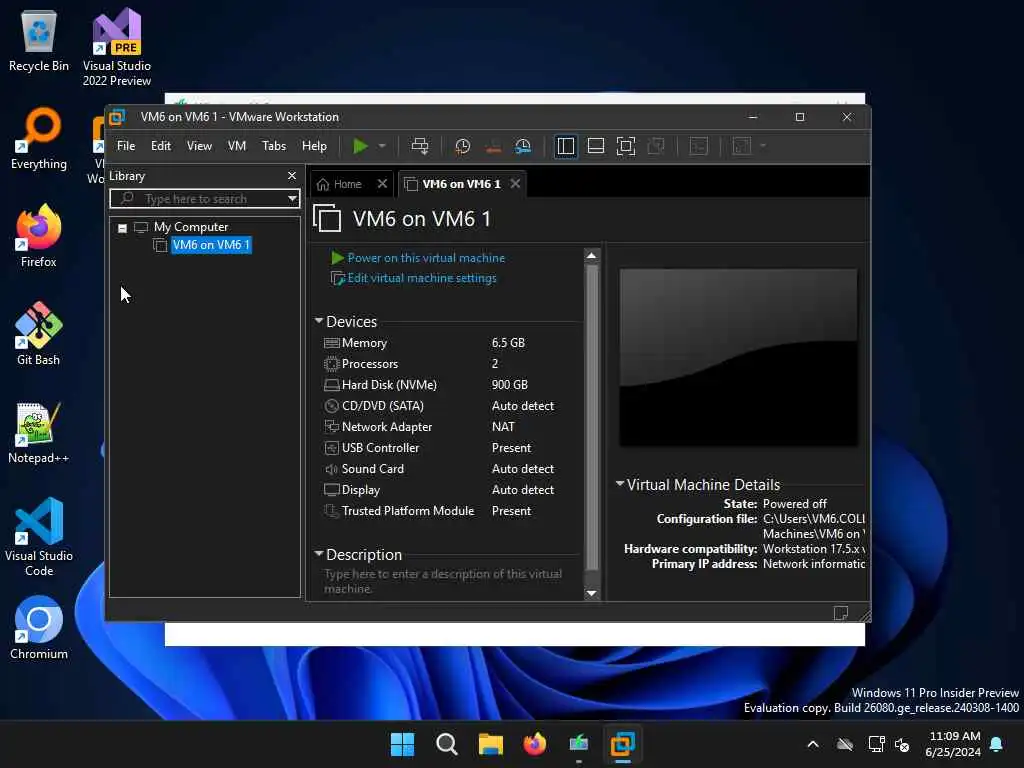Toggle the thumbnail bar view icon
The image size is (1024, 768).
(x=596, y=146)
